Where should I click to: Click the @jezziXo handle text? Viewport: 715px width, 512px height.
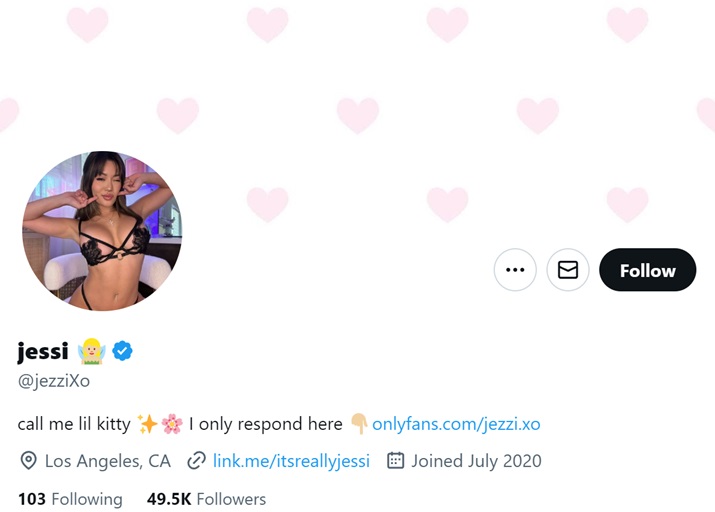click(x=54, y=381)
